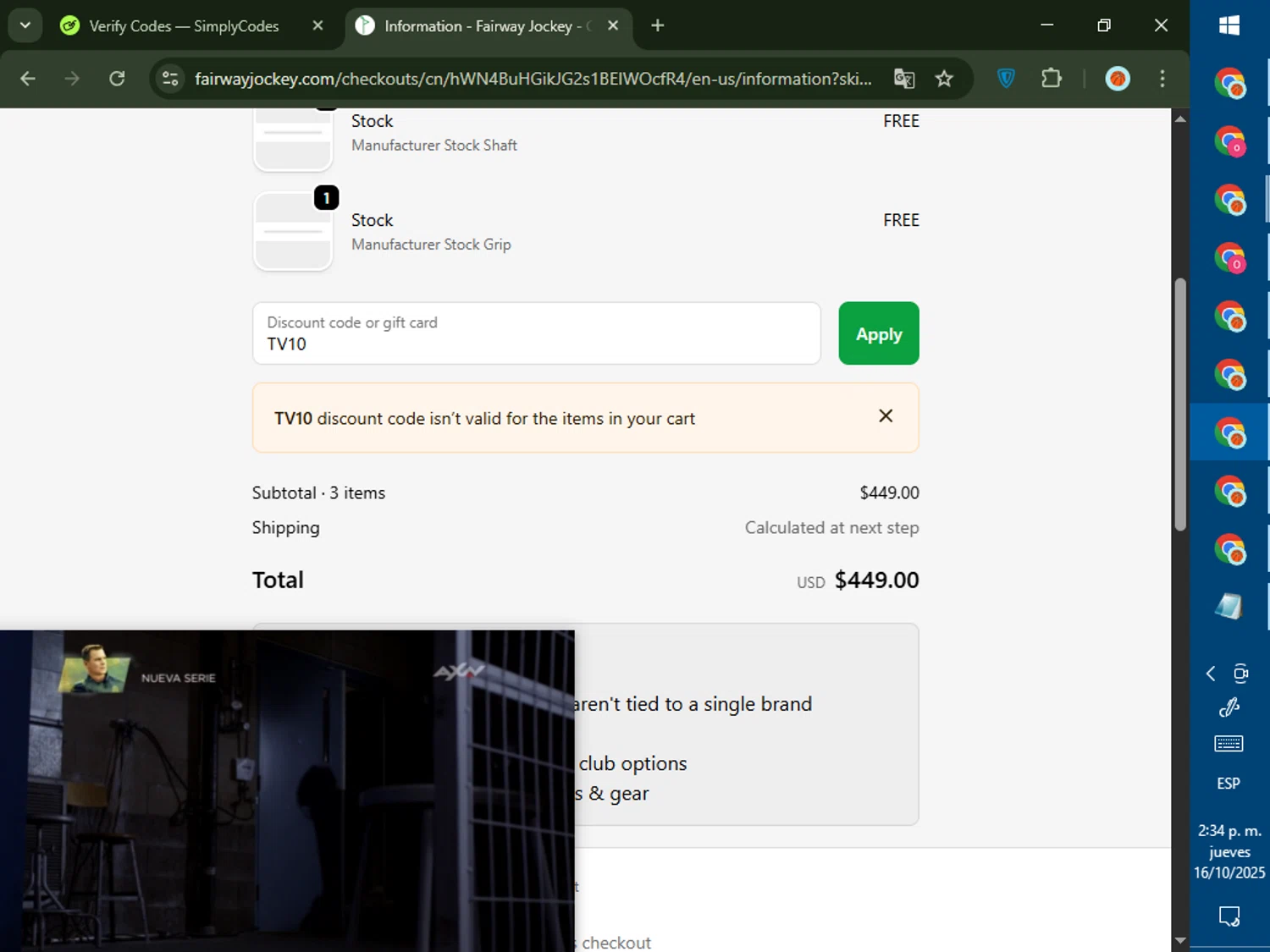Click the Manufacturer Stock Shaft thumbnail
1270x952 pixels.
(293, 140)
